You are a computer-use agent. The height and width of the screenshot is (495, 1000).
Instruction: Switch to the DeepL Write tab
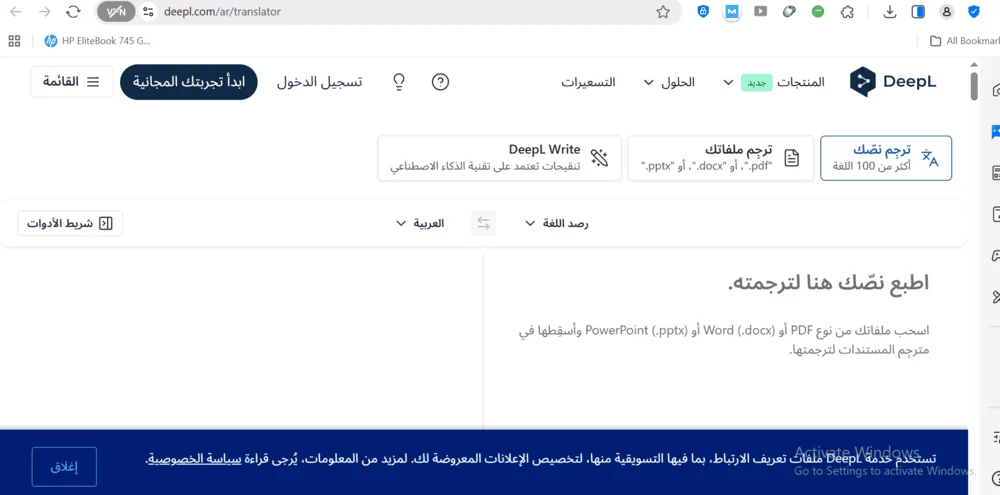pos(499,158)
